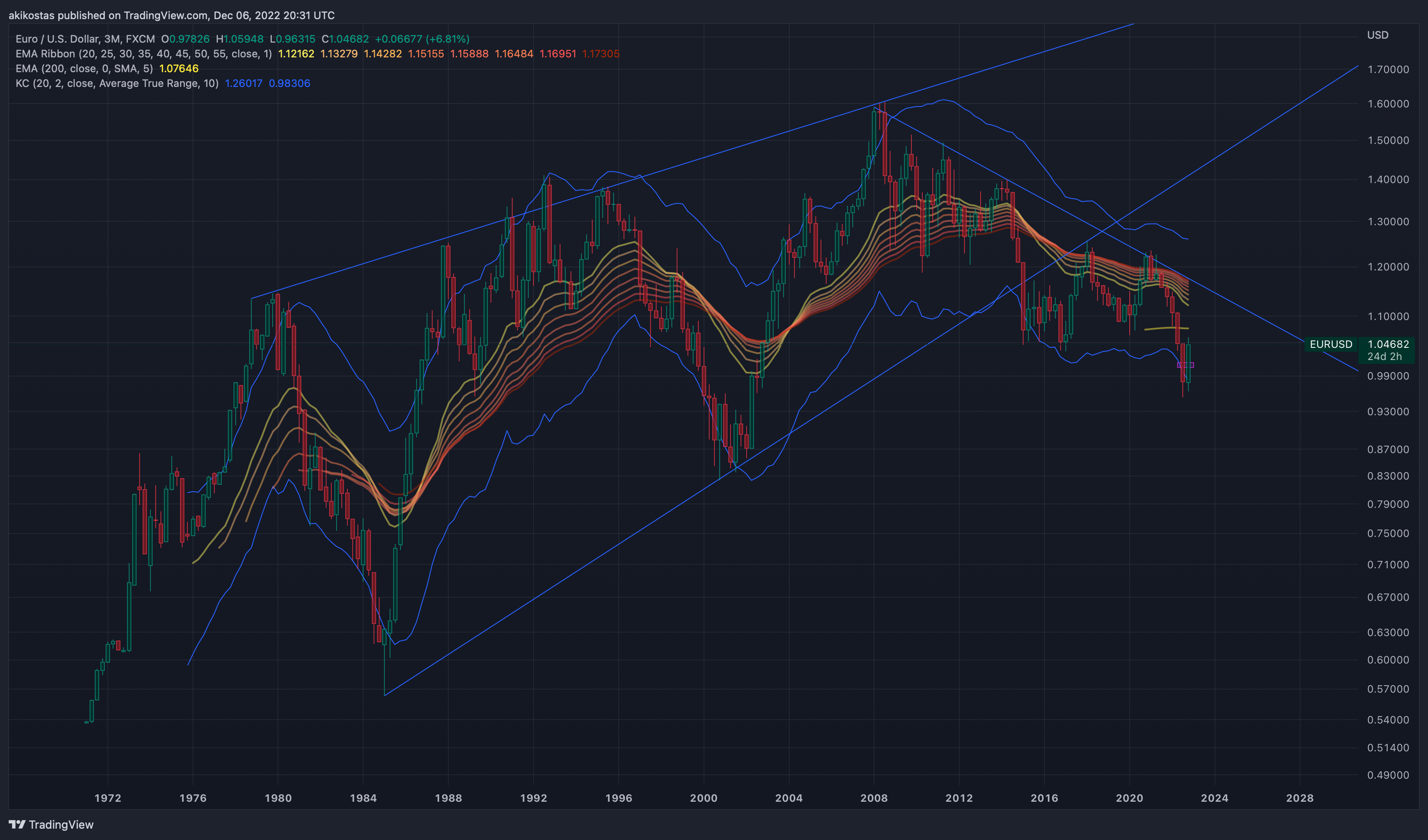Click the 1984 time axis label

click(363, 798)
